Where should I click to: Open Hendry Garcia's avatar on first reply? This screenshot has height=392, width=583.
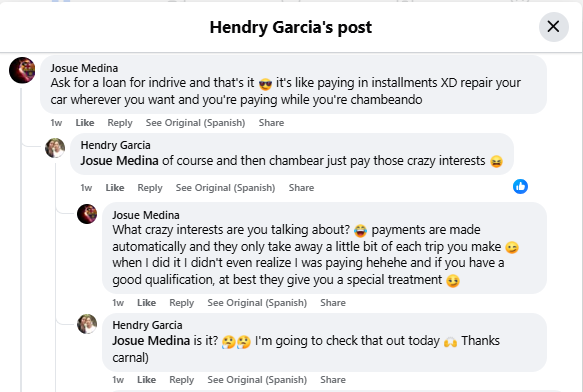[55, 148]
